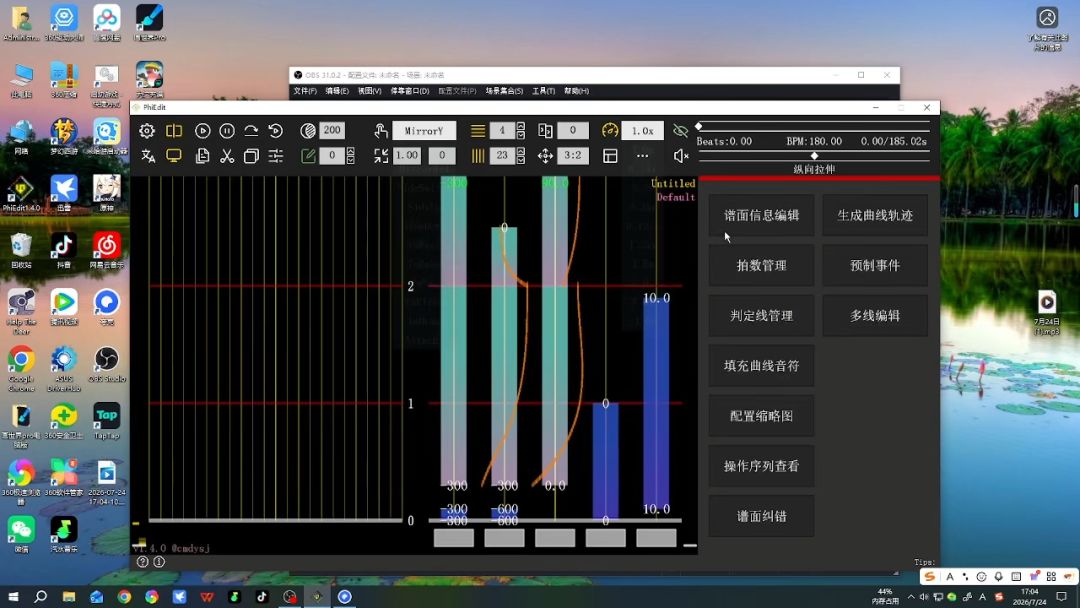1080x608 pixels.
Task: Open the three-dots more options menu
Action: [x=642, y=156]
